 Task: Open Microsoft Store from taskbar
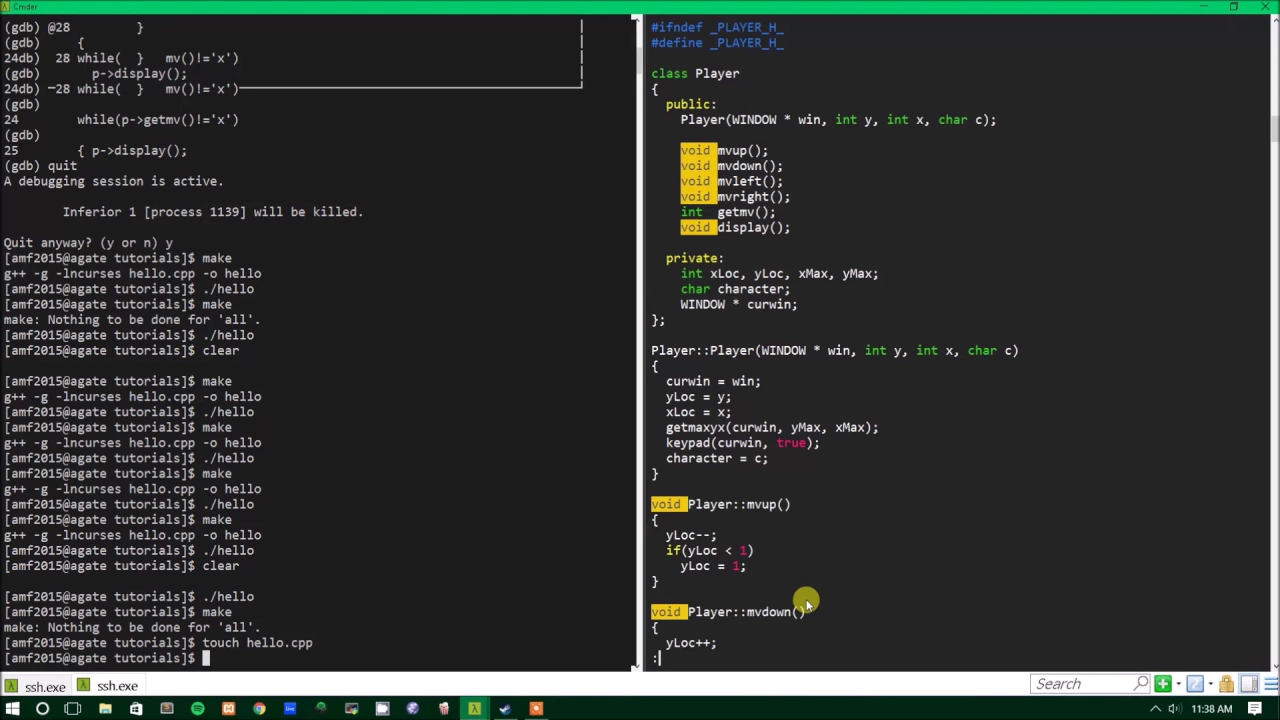[136, 709]
